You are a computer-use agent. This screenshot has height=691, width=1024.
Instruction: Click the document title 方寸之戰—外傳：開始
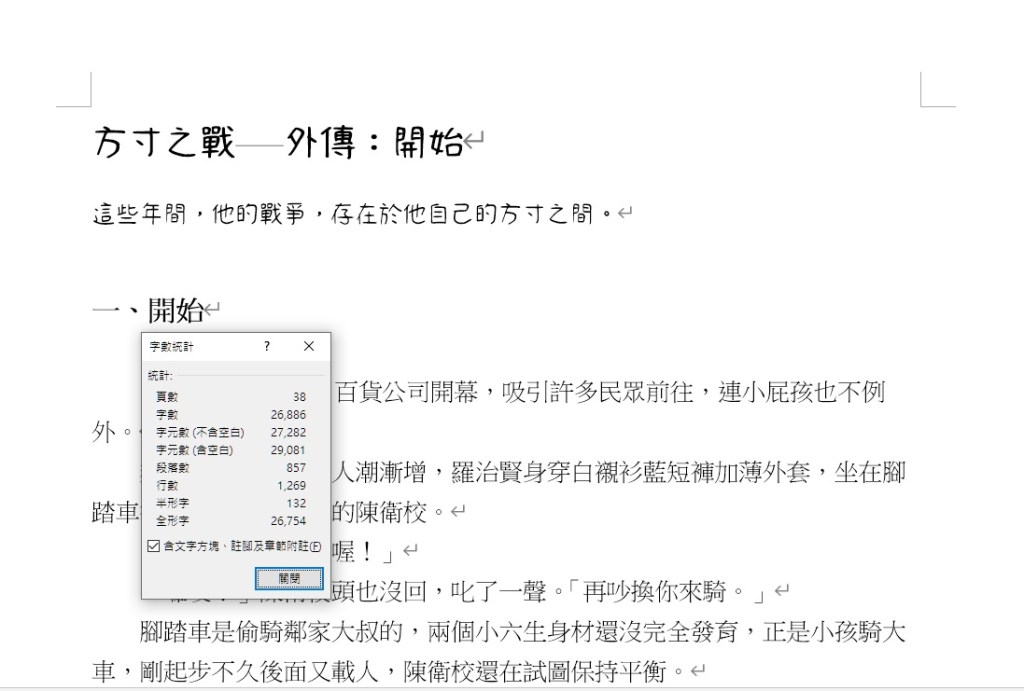tap(278, 144)
